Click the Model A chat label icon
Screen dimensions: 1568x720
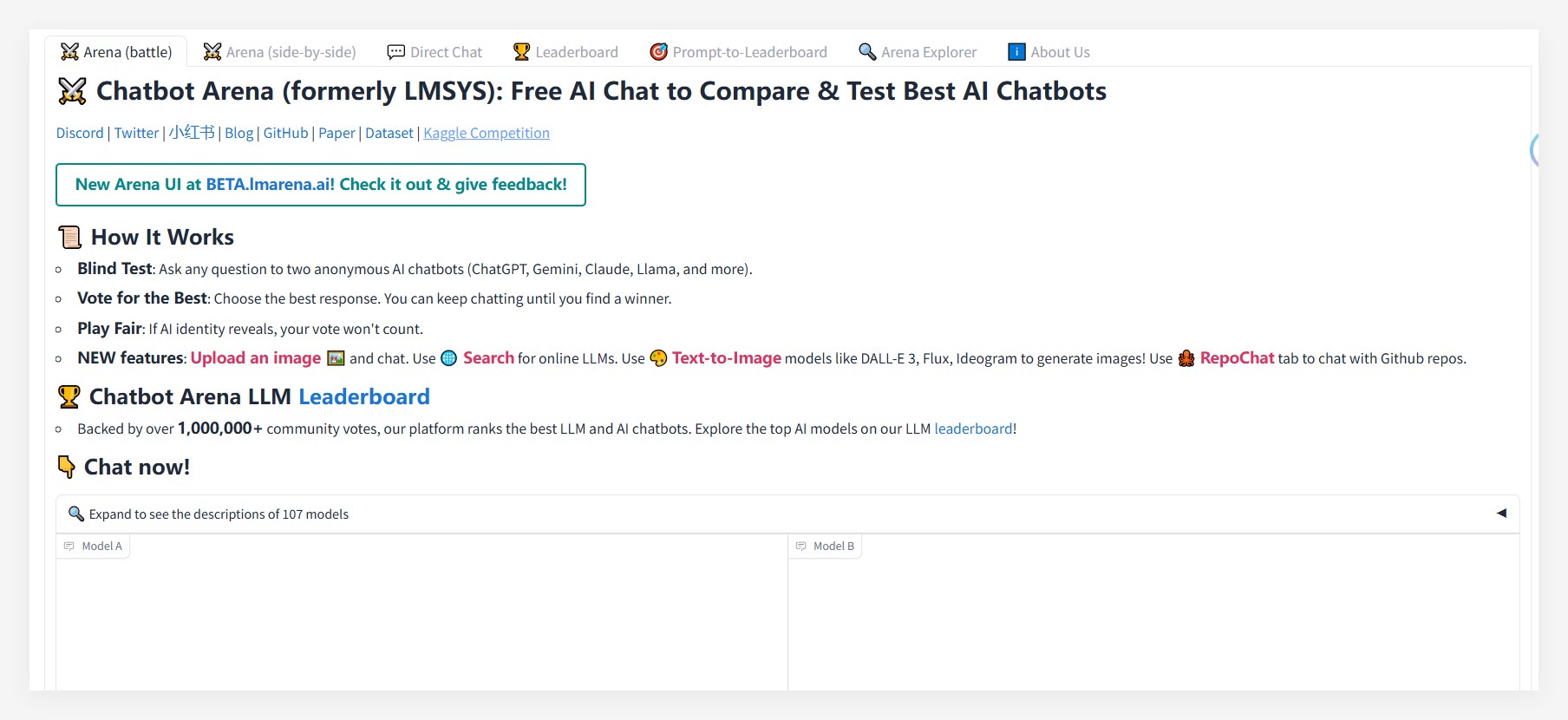pos(69,547)
